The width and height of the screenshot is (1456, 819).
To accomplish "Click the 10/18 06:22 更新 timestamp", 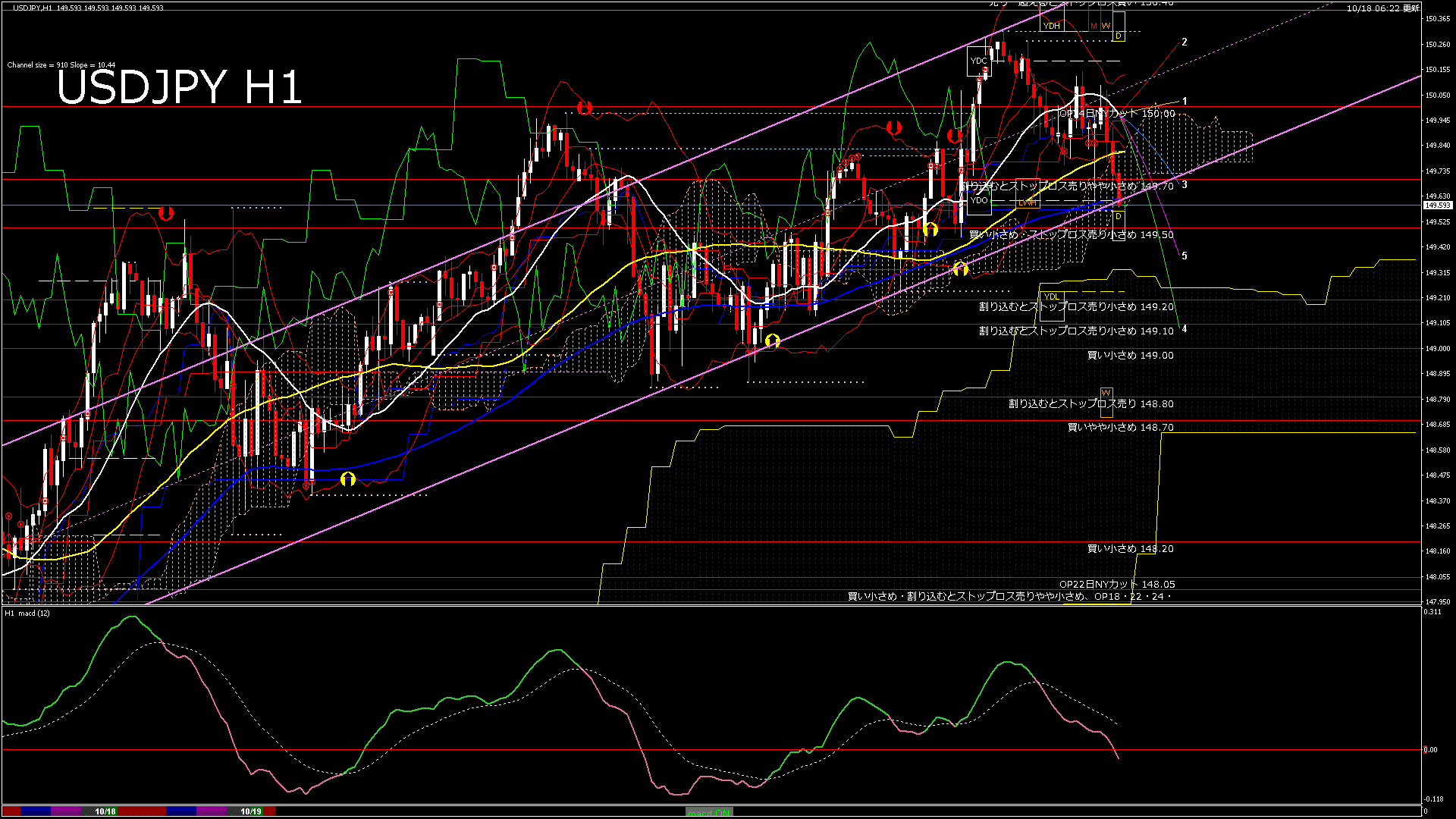I will [x=1382, y=8].
